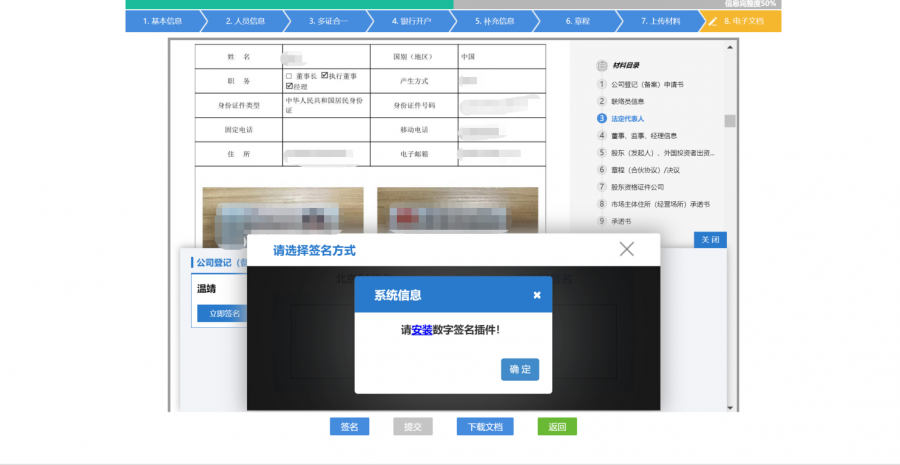The width and height of the screenshot is (900, 465).
Task: Close the 系统信息 dialog with its X
Action: point(537,295)
